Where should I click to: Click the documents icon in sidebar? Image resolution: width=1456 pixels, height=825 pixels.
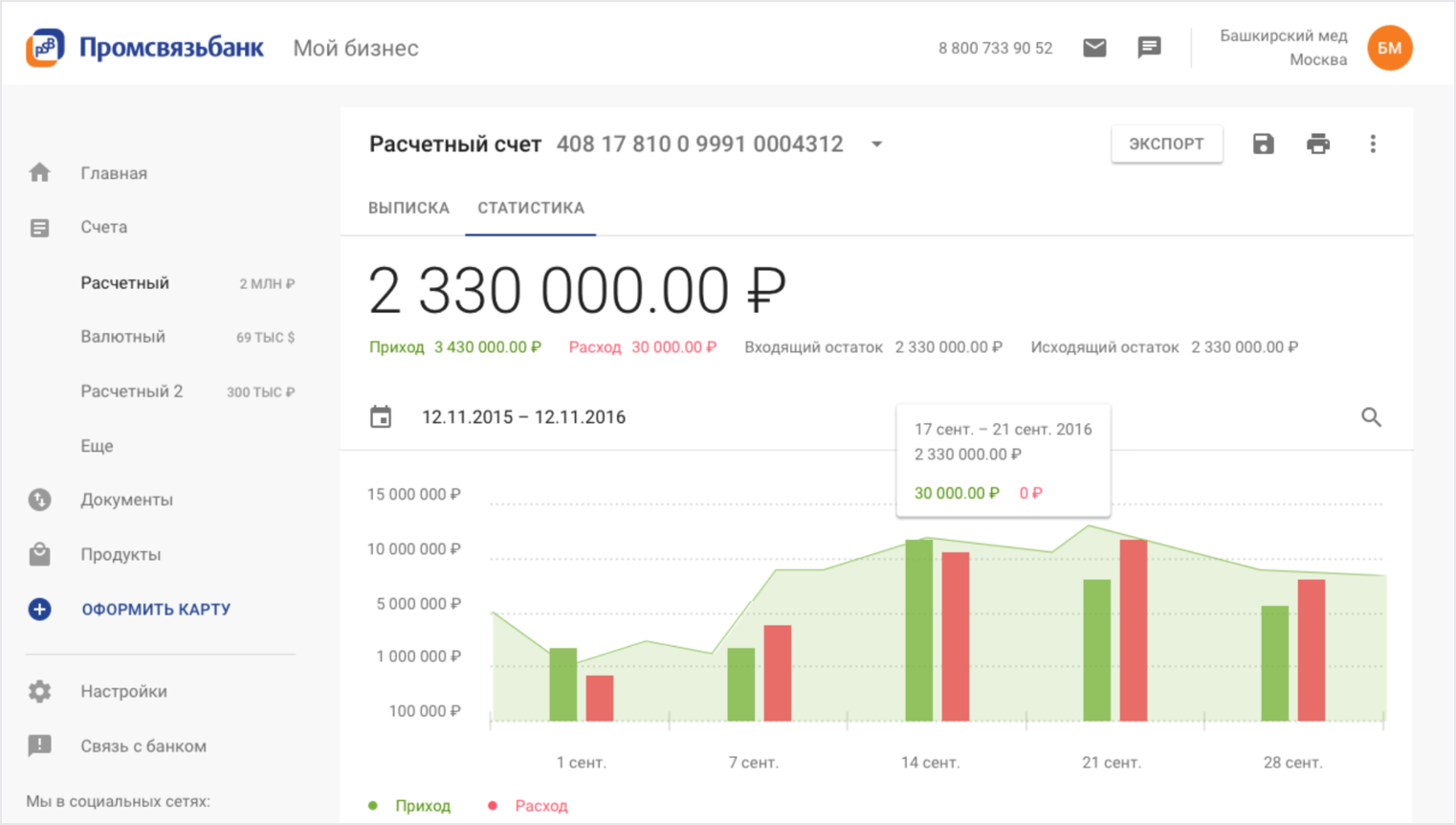(39, 500)
